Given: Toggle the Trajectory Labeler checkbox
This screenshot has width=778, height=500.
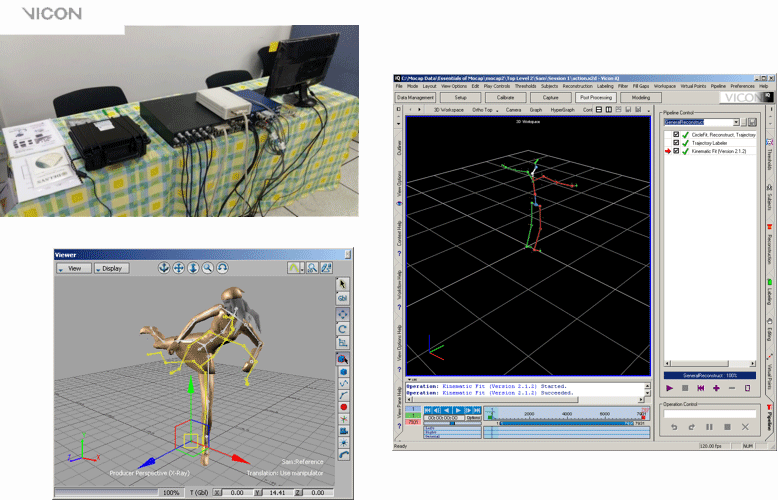Looking at the screenshot, I should point(677,143).
